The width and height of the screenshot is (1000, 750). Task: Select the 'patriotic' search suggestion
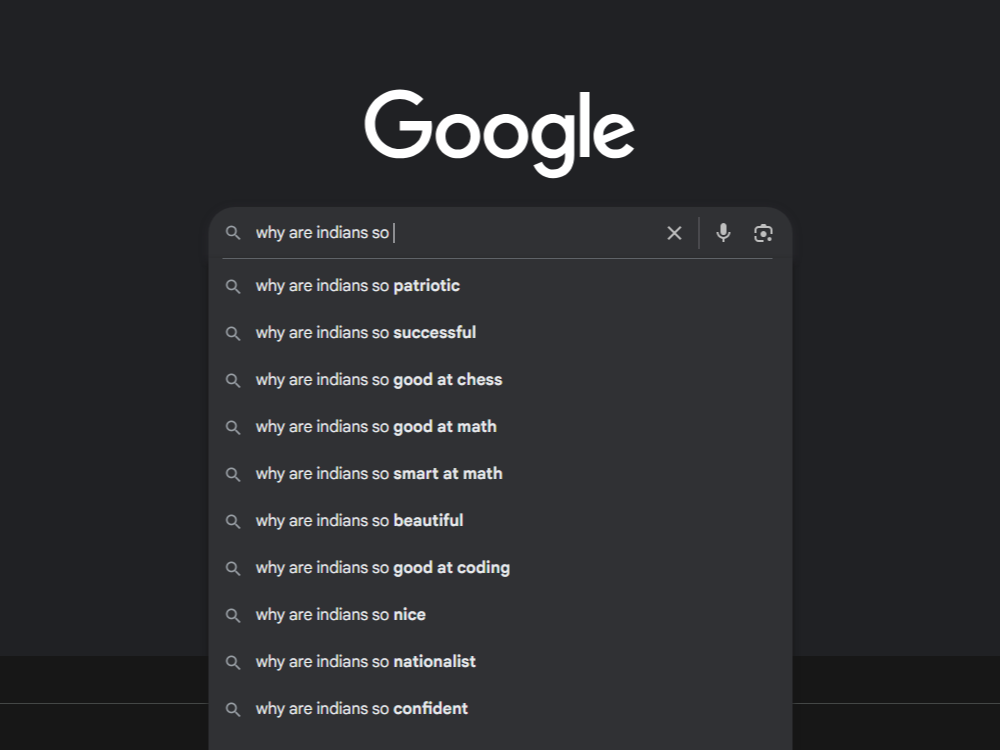coord(358,286)
